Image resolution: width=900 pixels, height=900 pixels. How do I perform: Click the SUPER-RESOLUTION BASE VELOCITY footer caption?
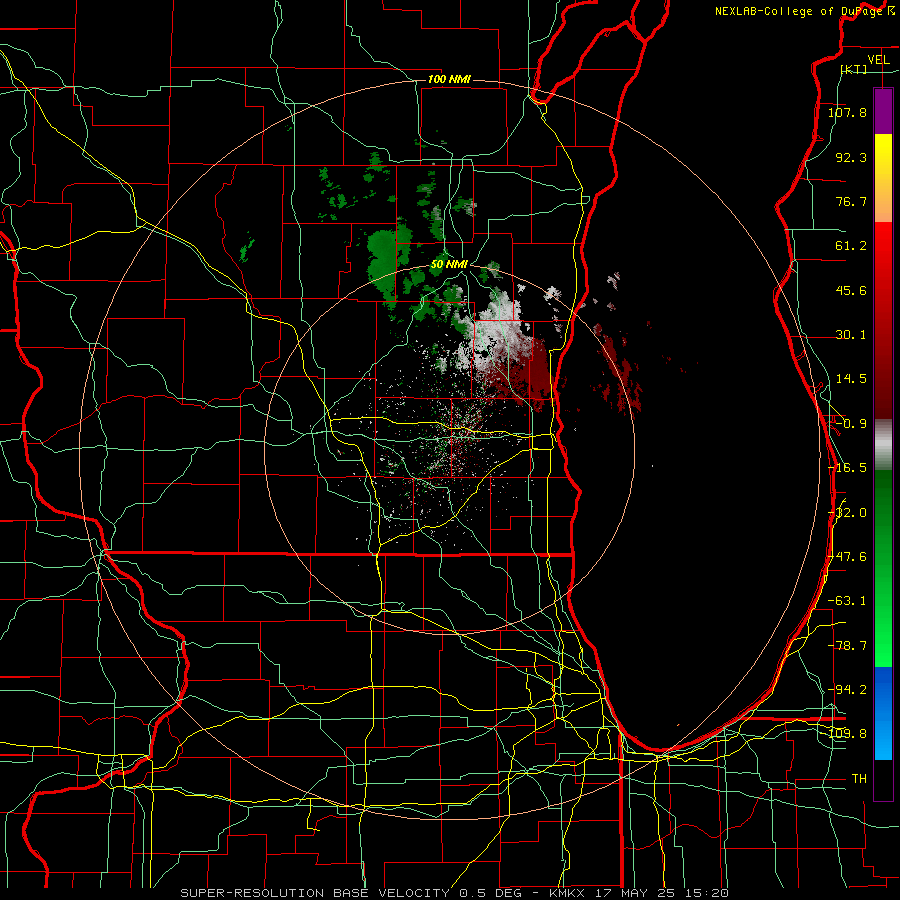point(455,893)
